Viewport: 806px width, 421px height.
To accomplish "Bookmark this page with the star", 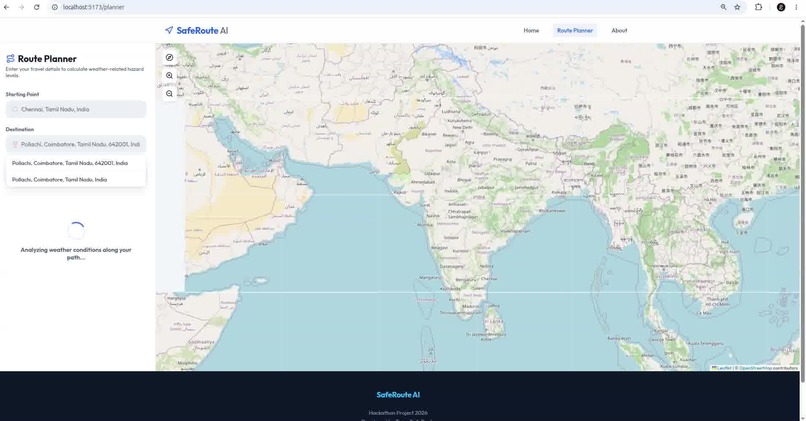I will [737, 7].
